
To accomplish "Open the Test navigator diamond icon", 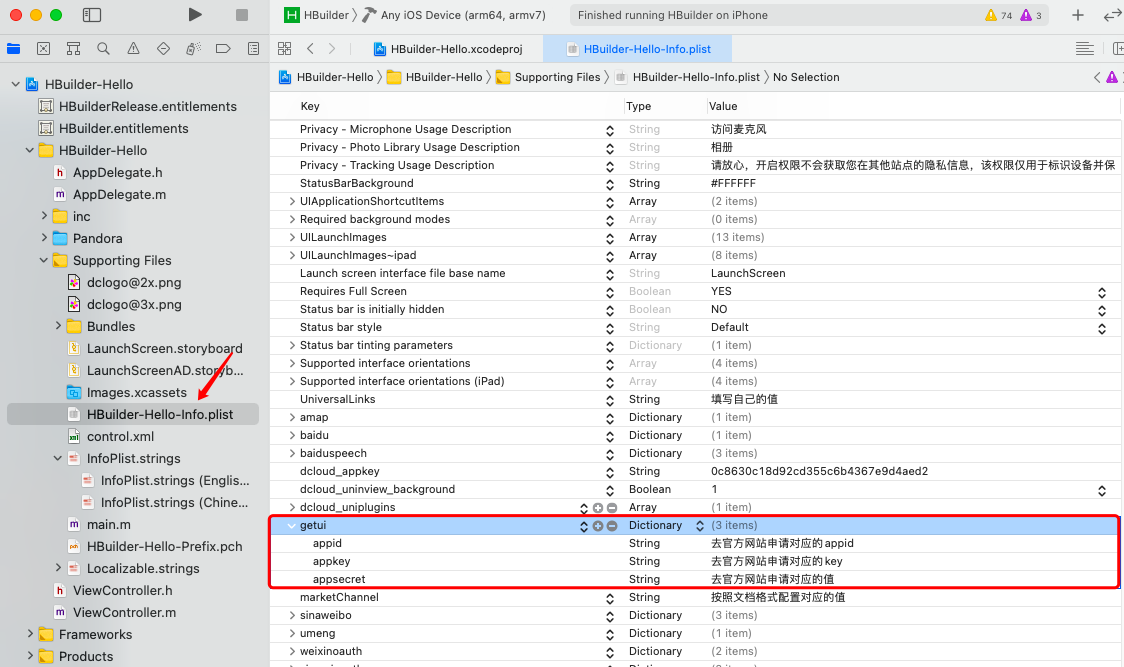I will (163, 49).
